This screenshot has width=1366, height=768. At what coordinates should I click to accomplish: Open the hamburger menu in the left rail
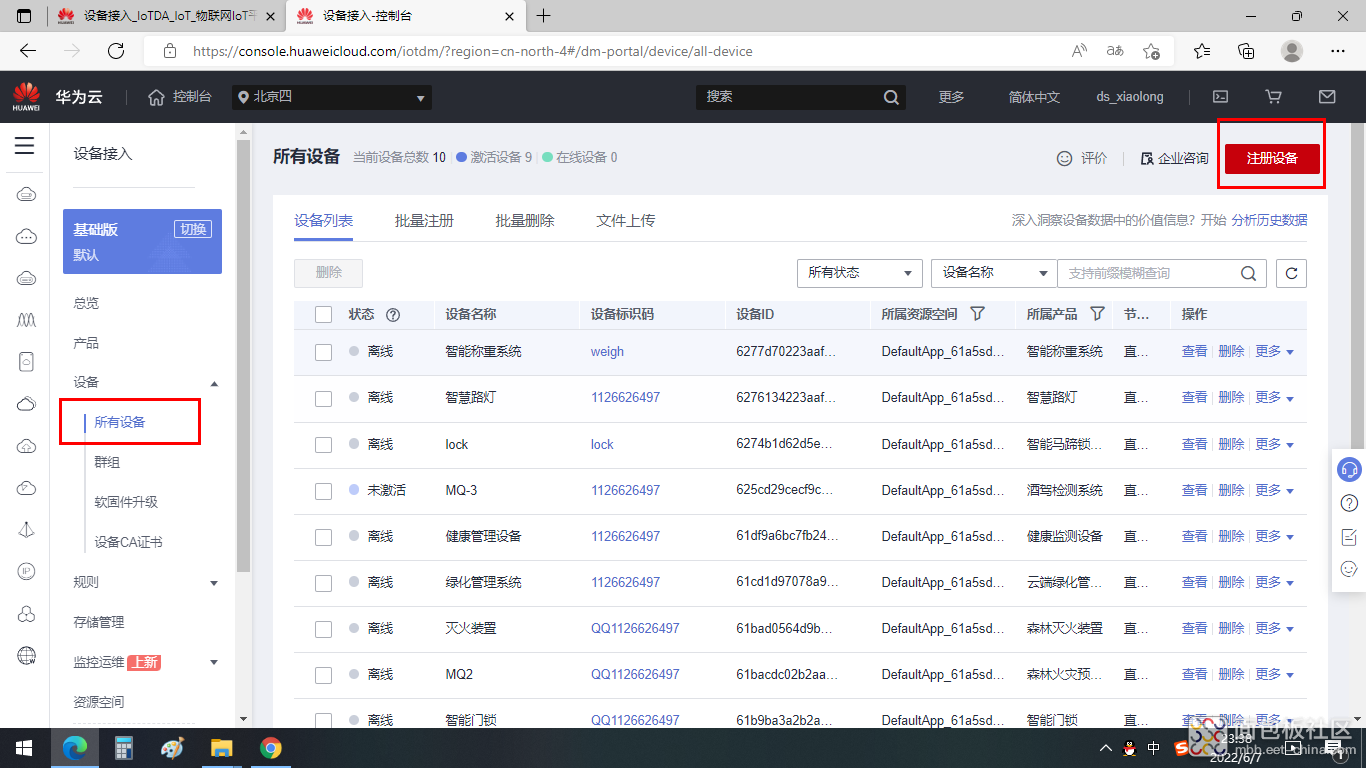25,146
